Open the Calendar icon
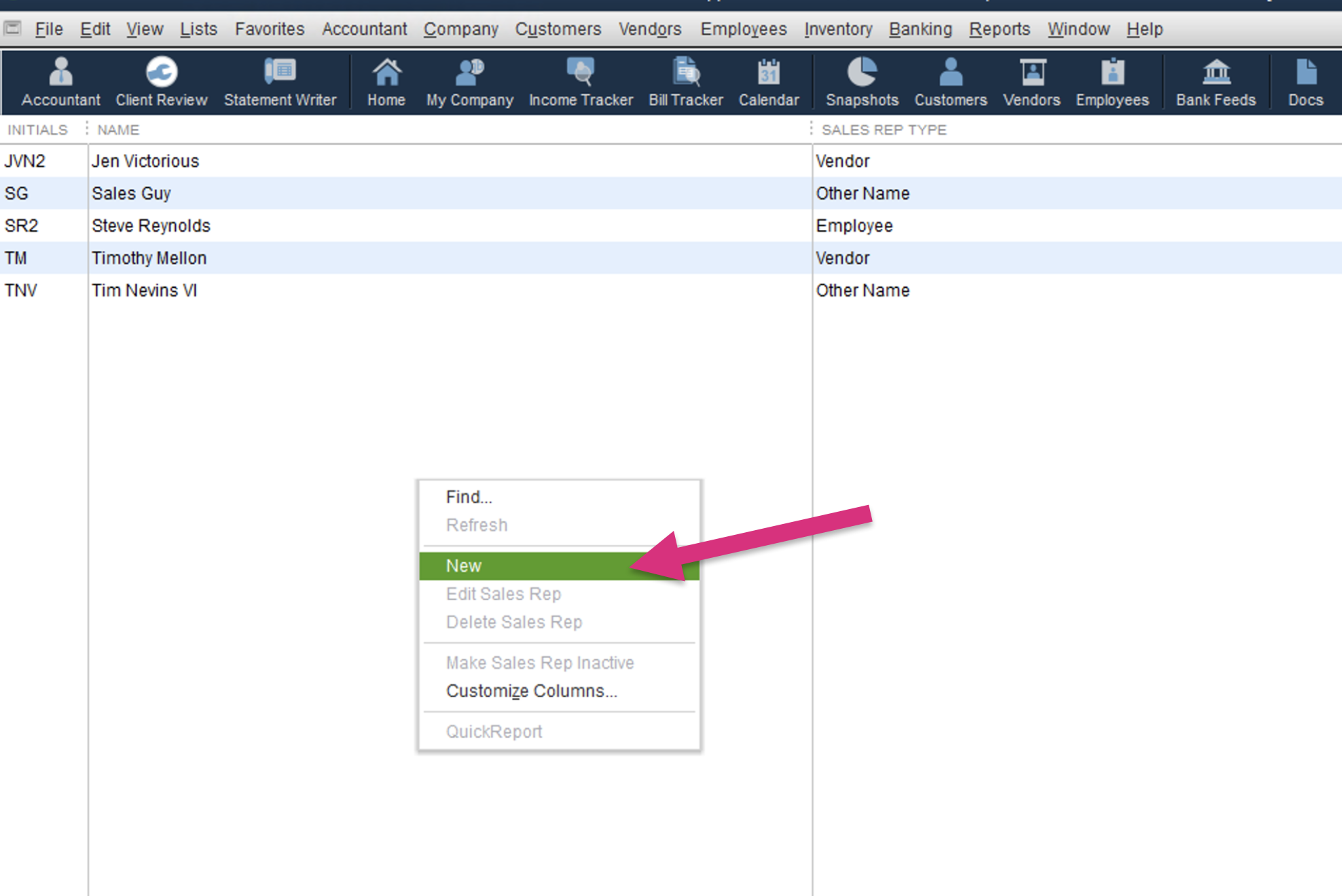 (x=768, y=81)
